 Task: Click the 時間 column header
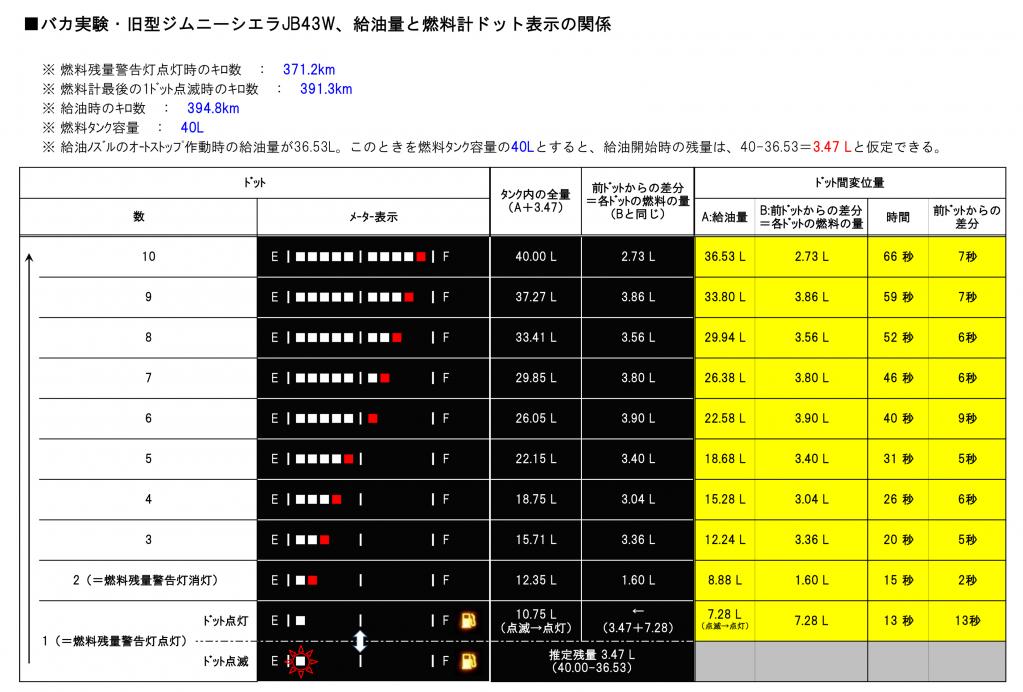(898, 217)
